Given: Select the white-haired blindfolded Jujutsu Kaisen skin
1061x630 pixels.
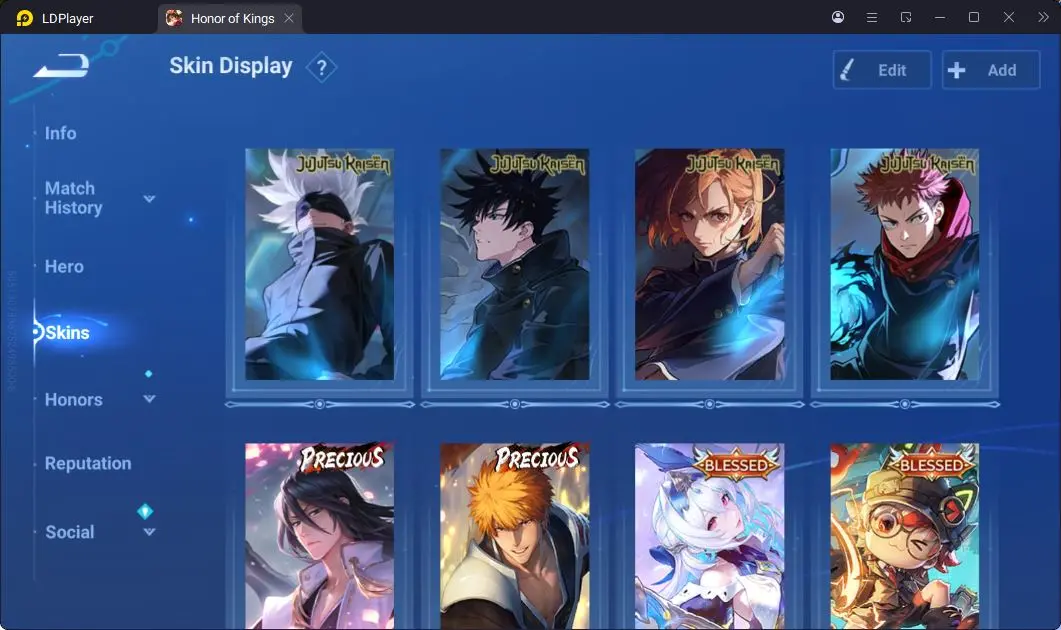Looking at the screenshot, I should point(319,265).
